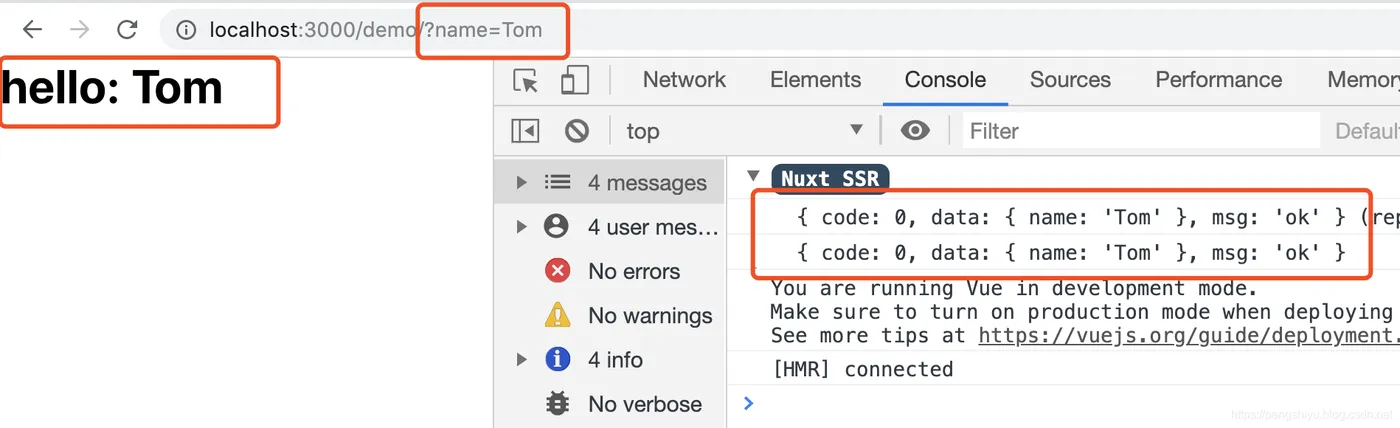Select the No errors filter item
Screen dimensions: 1400x428
coord(633,272)
